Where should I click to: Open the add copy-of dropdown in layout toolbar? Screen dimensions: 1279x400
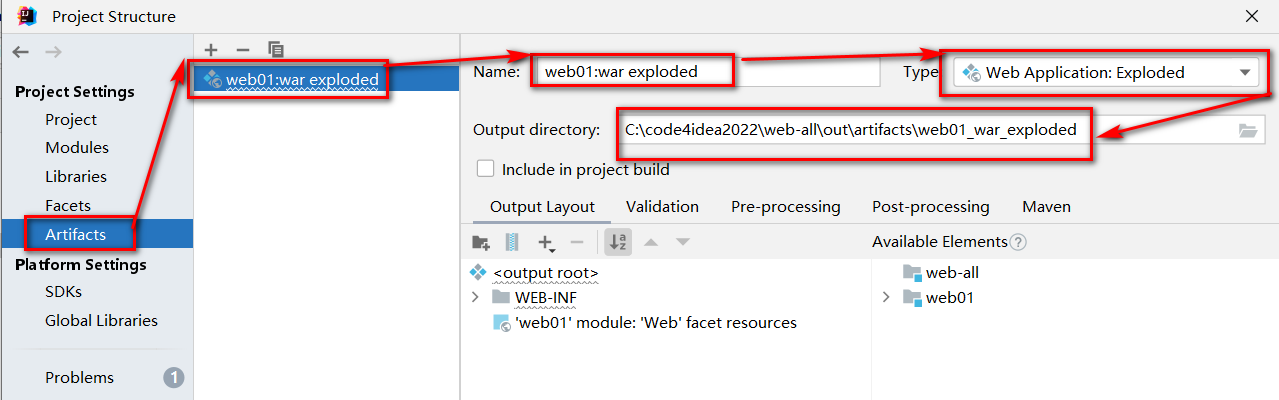548,242
